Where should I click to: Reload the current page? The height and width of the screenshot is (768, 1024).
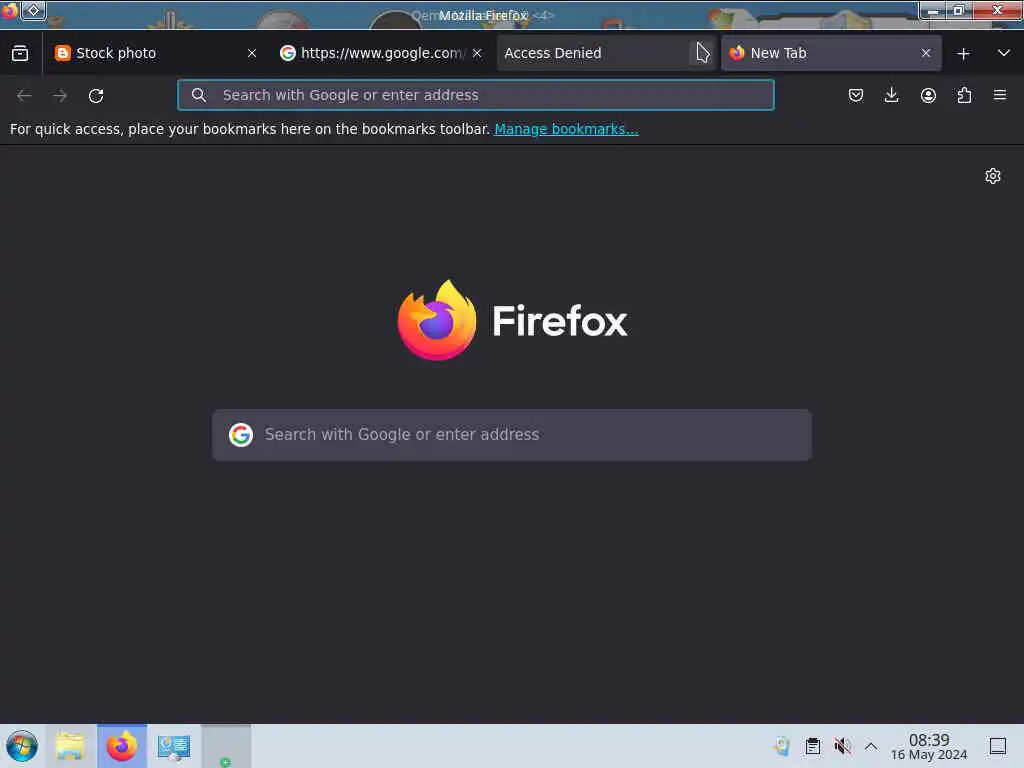tap(96, 96)
